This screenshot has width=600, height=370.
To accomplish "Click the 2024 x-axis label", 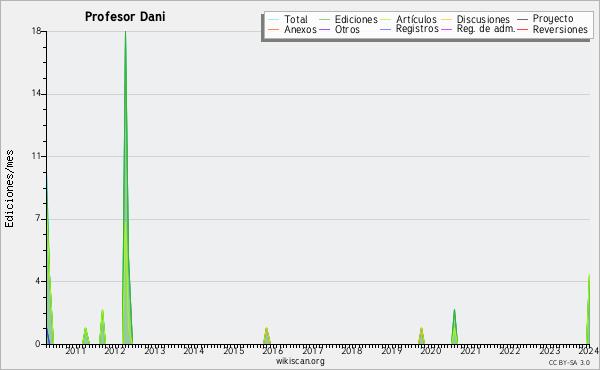I will point(589,350).
